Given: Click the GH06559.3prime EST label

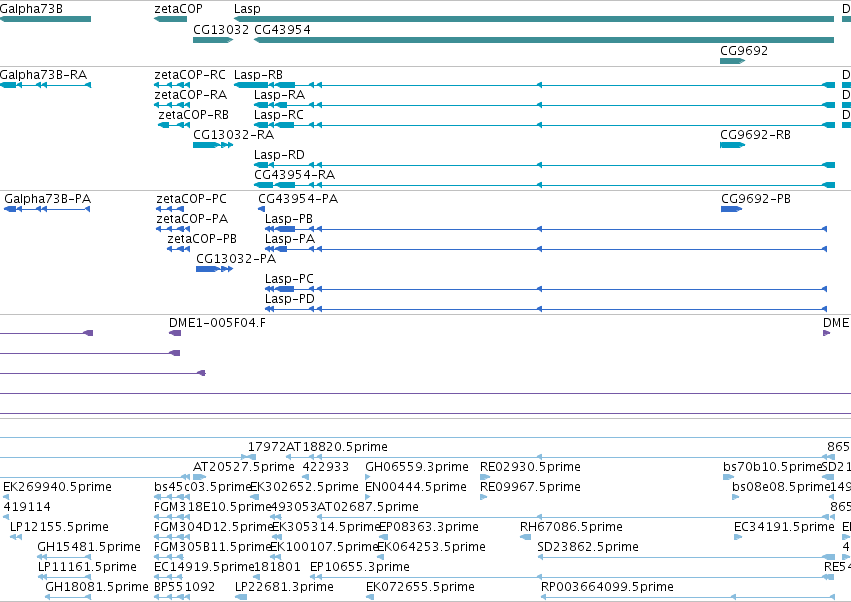Looking at the screenshot, I should pos(417,467).
